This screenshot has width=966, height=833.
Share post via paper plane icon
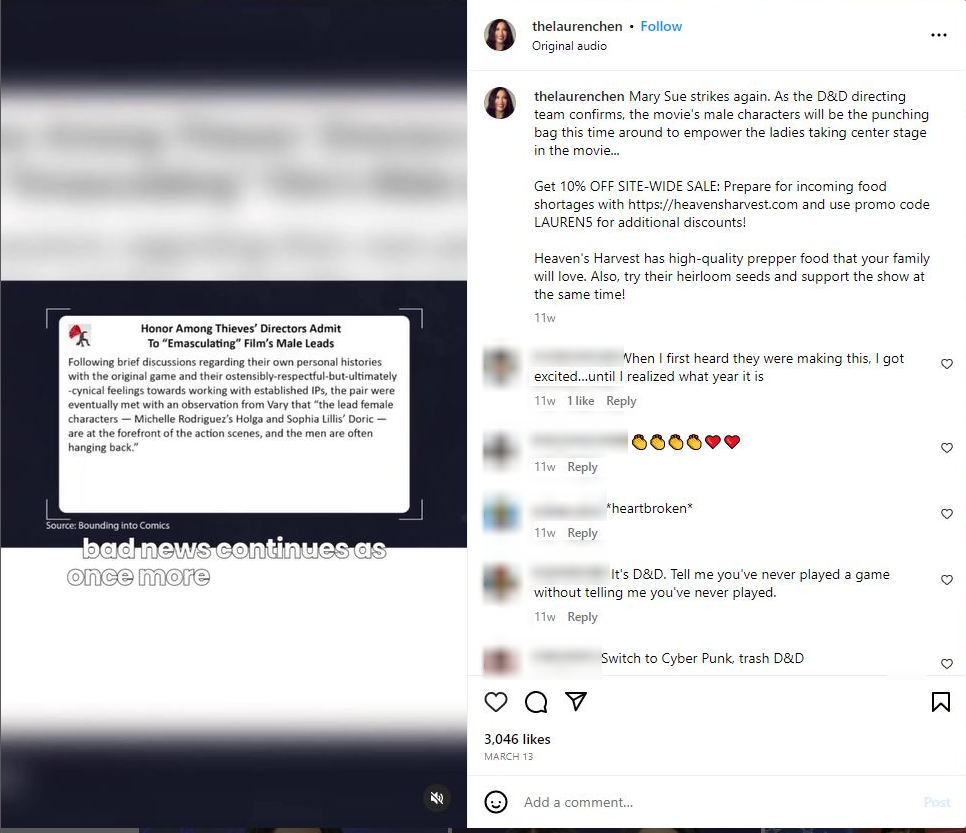click(x=575, y=701)
